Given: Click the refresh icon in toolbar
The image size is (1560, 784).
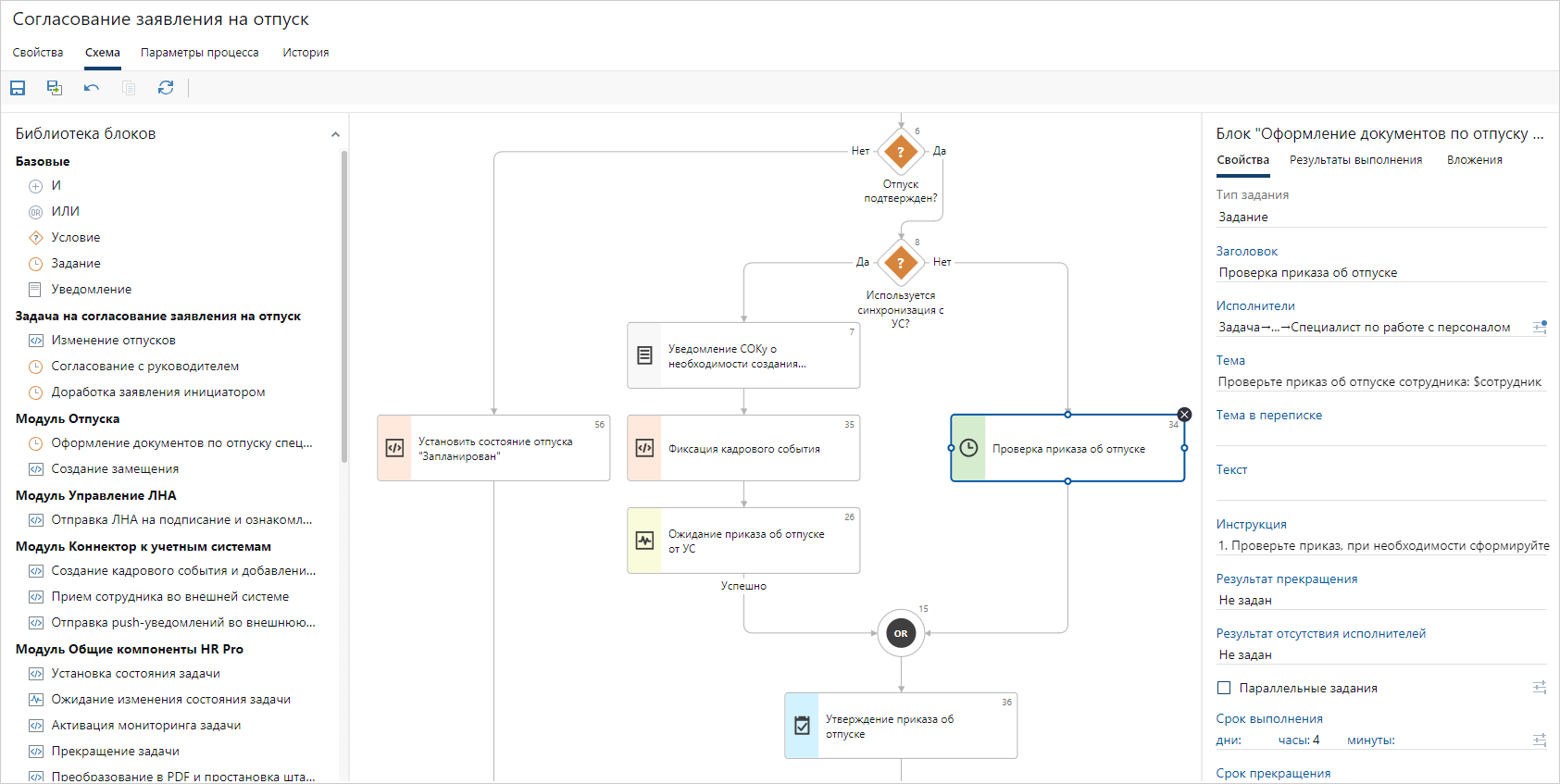Looking at the screenshot, I should [166, 88].
